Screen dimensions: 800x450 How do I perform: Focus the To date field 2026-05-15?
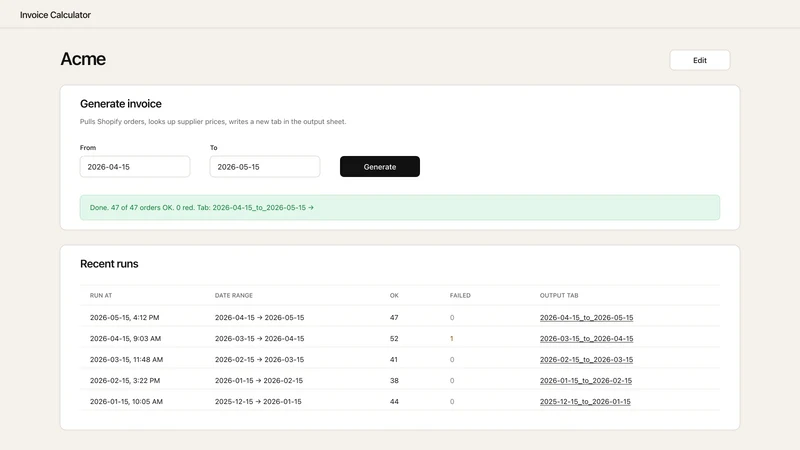point(265,167)
